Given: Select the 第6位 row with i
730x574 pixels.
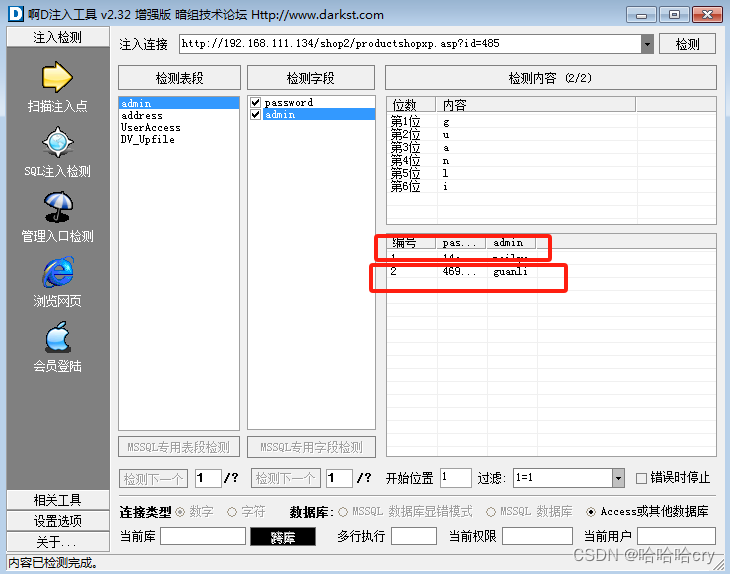Looking at the screenshot, I should [x=551, y=187].
